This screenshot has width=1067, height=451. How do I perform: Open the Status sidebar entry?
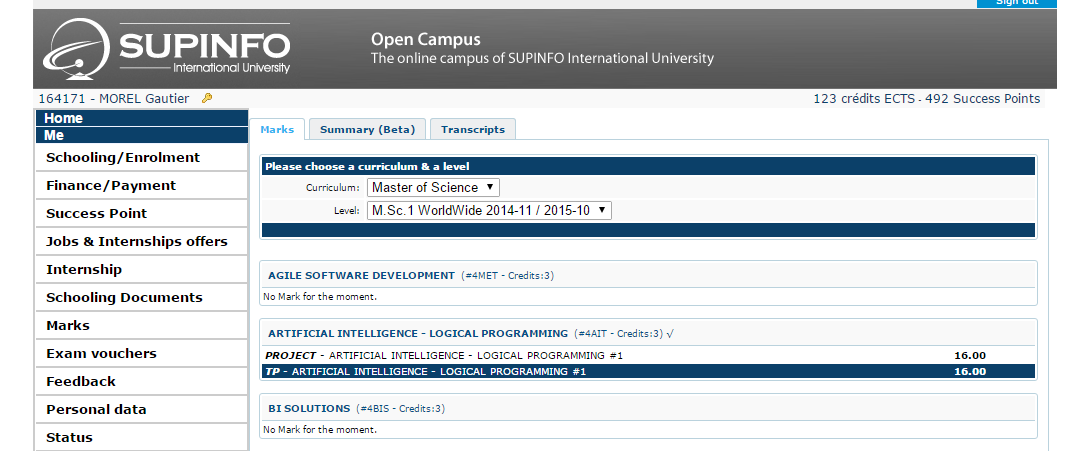coord(142,437)
